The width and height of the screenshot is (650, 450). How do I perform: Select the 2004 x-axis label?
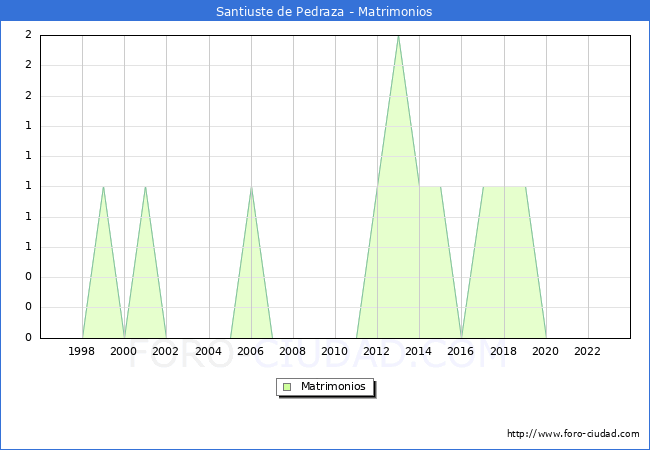[x=209, y=351]
